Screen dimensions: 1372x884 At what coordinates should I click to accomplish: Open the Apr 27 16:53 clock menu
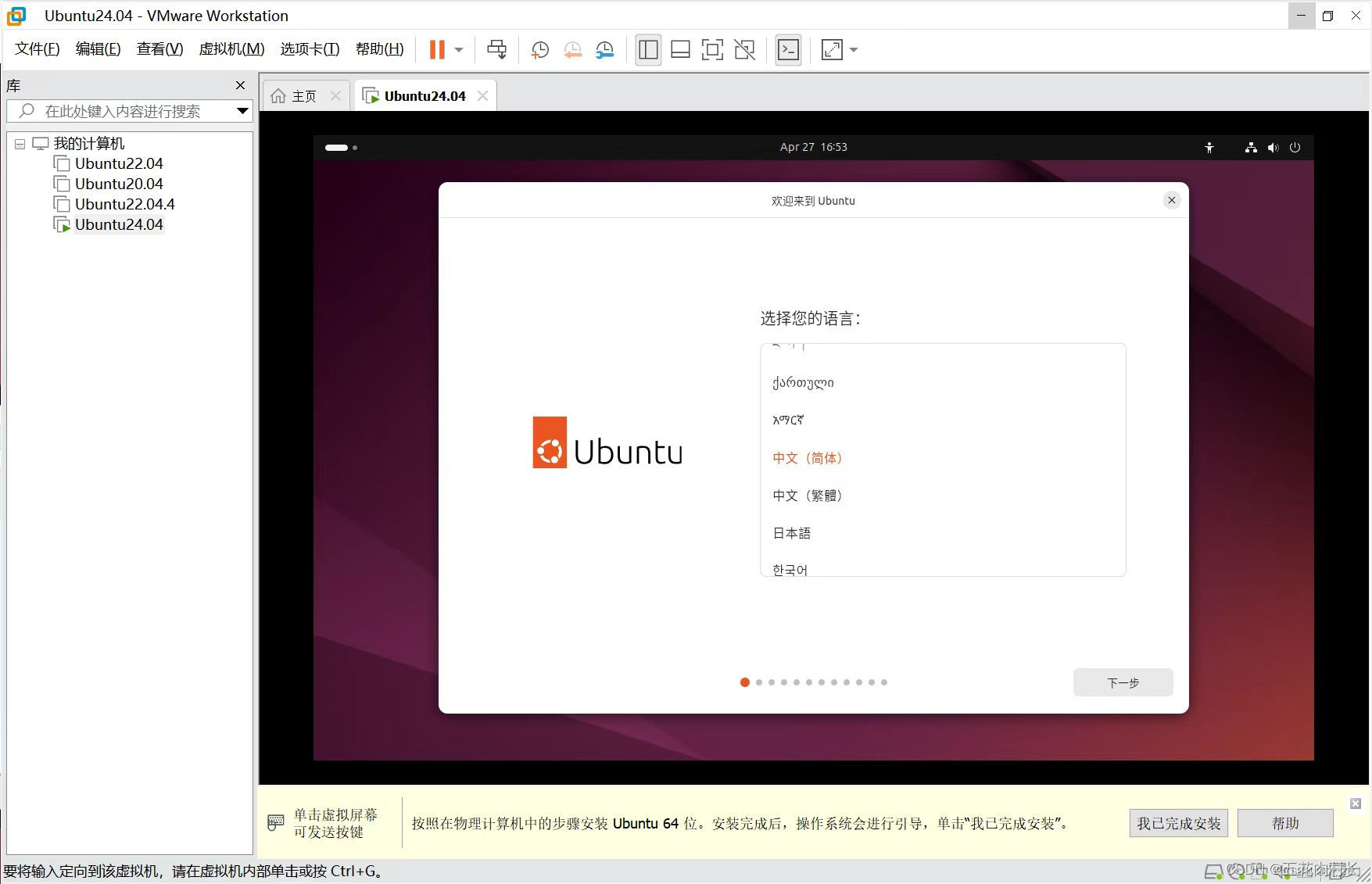813,147
